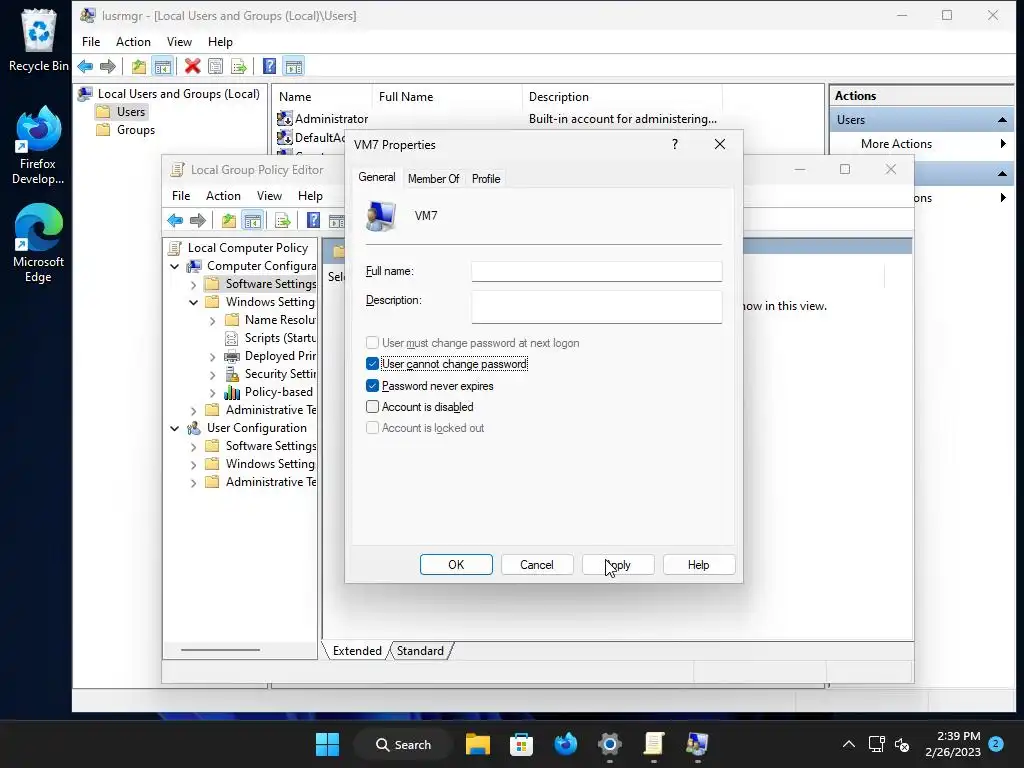Screen dimensions: 1024x768
Task: Click Description column header in lusrmgr
Action: tap(622, 97)
